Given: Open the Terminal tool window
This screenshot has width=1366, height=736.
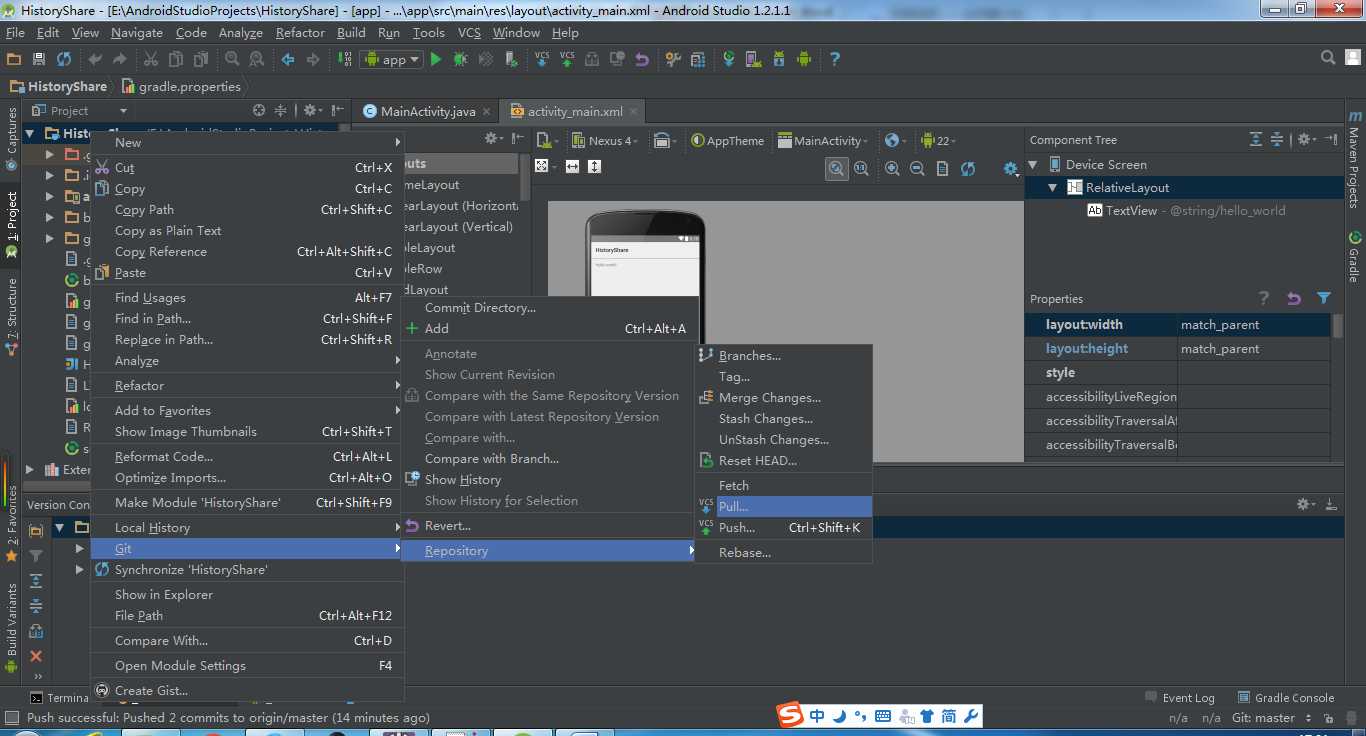Looking at the screenshot, I should [60, 698].
